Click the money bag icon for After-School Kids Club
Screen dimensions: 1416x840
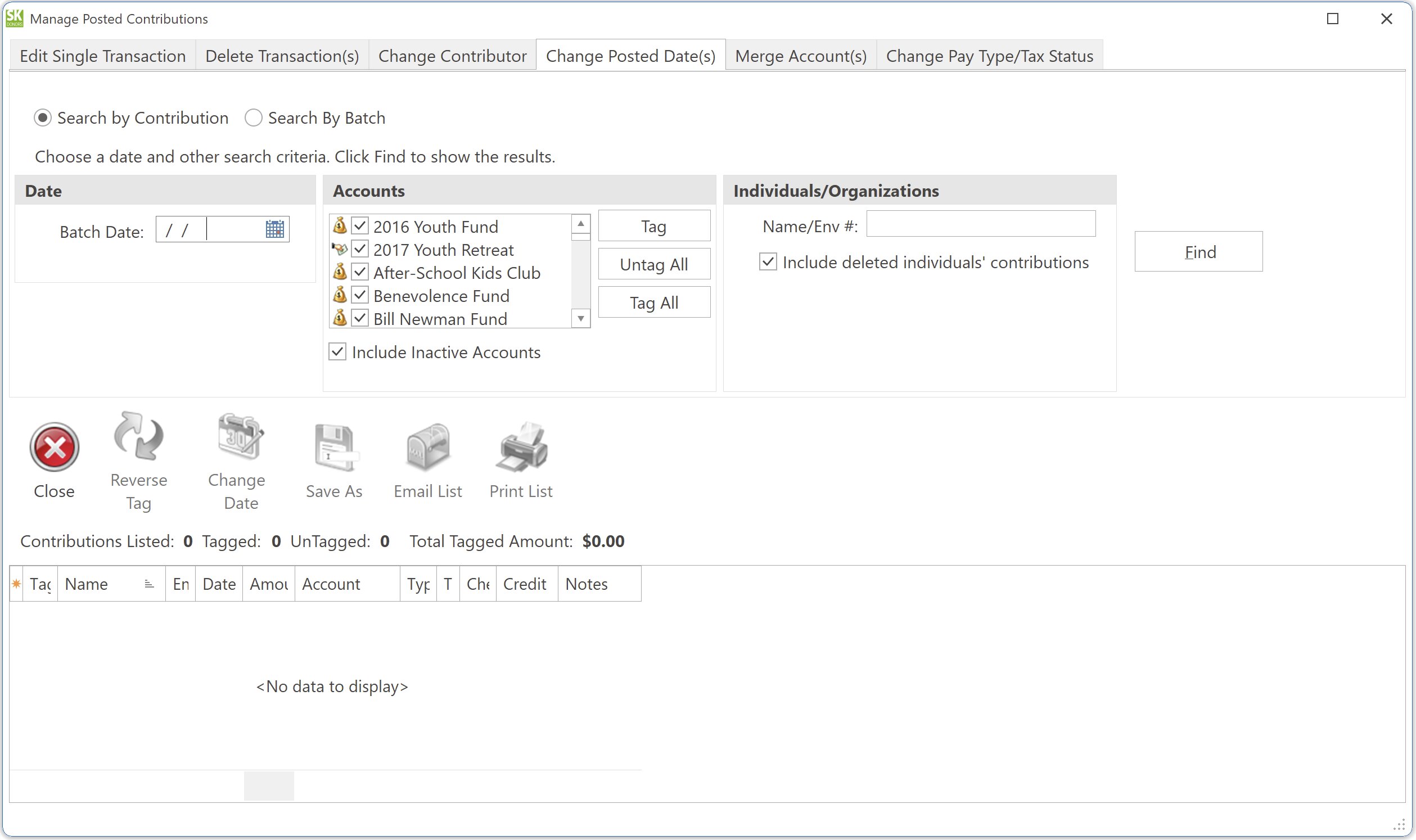click(x=340, y=272)
